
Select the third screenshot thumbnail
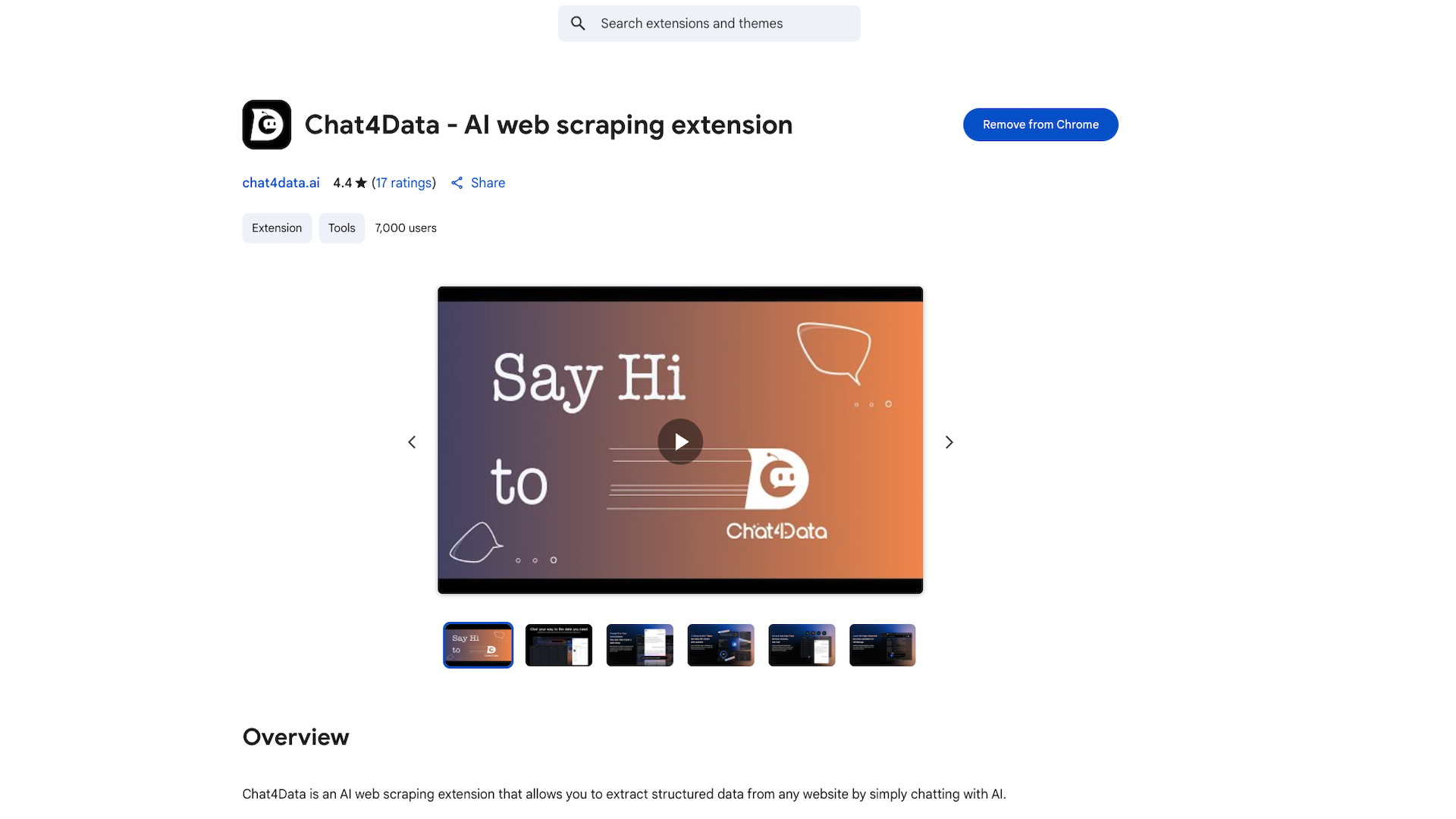pos(640,645)
